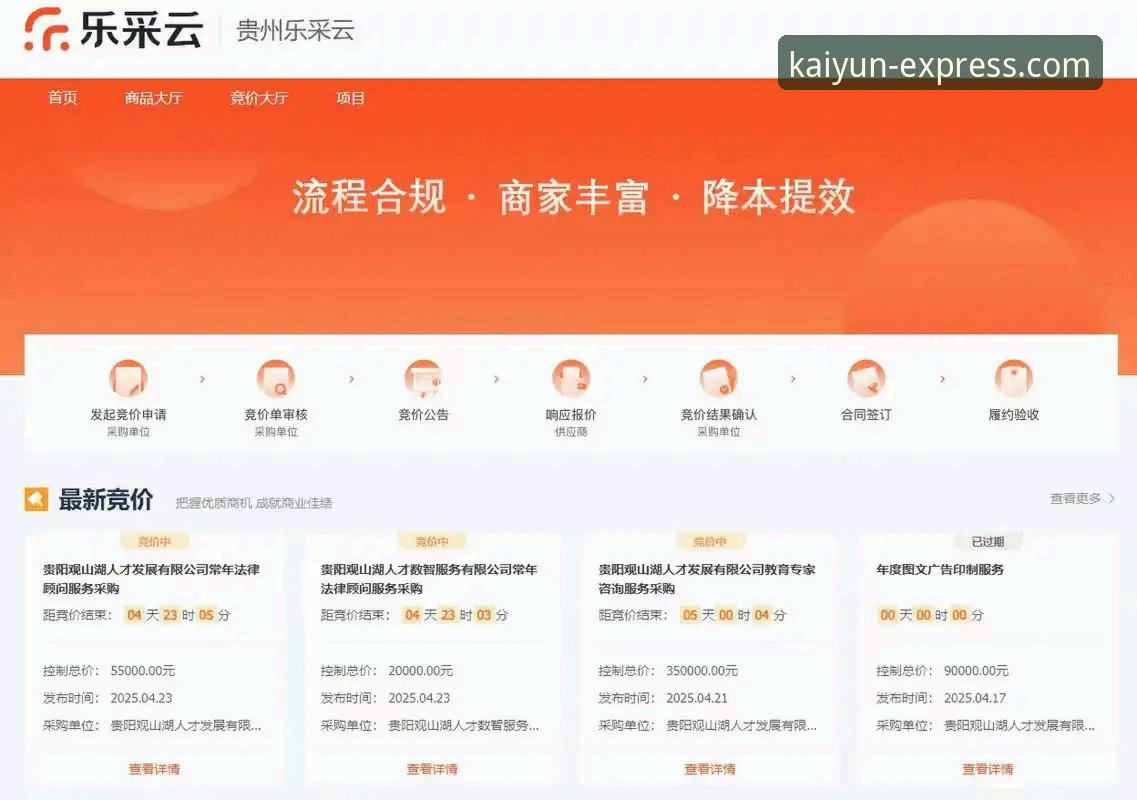The image size is (1137, 800).
Task: Click the 查看更多 link
Action: click(x=1072, y=498)
